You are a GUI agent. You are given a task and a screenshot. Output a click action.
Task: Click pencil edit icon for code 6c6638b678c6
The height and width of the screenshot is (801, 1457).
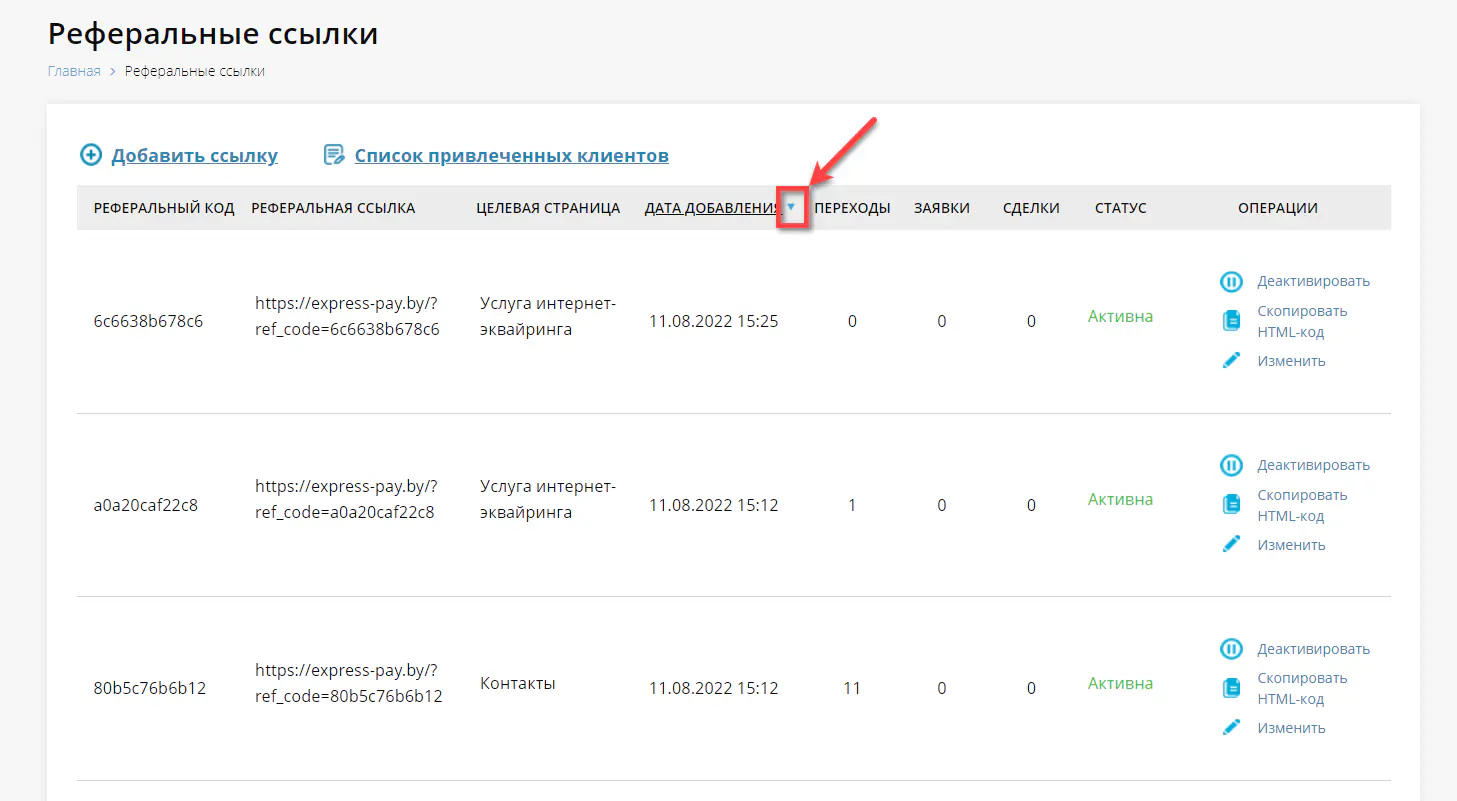click(x=1231, y=361)
